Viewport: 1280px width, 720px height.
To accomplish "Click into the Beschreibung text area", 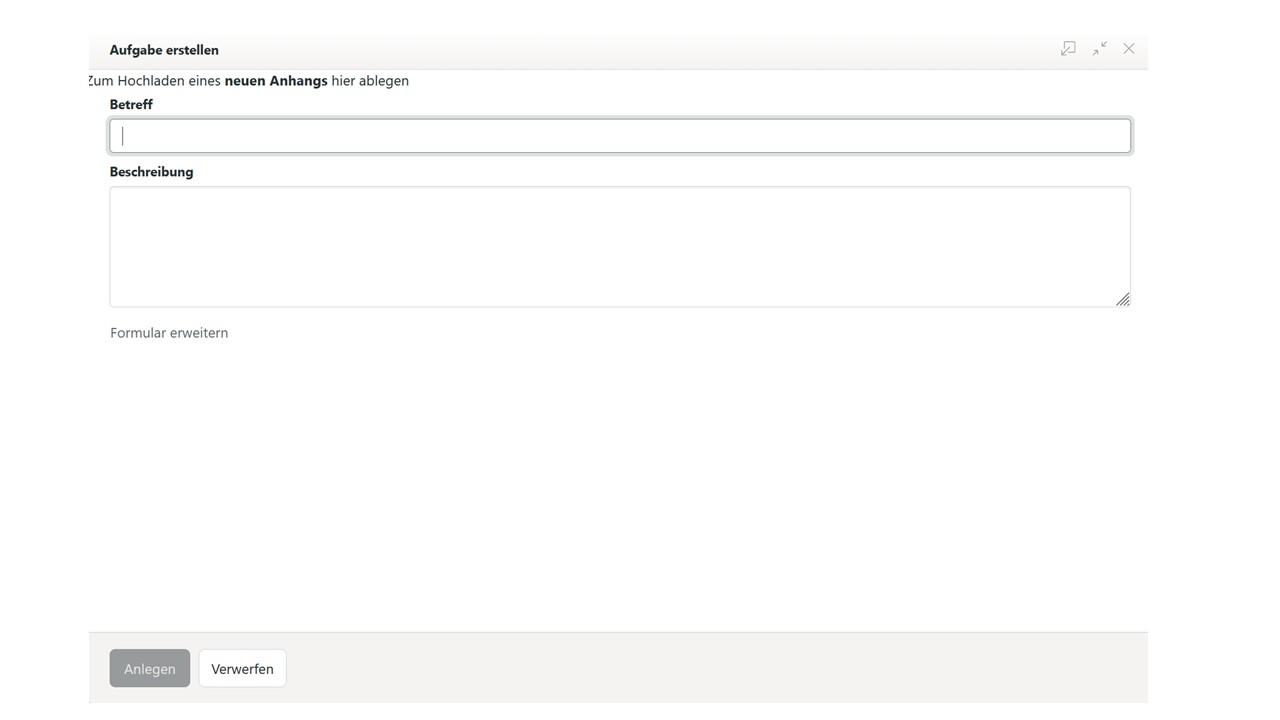I will [619, 246].
